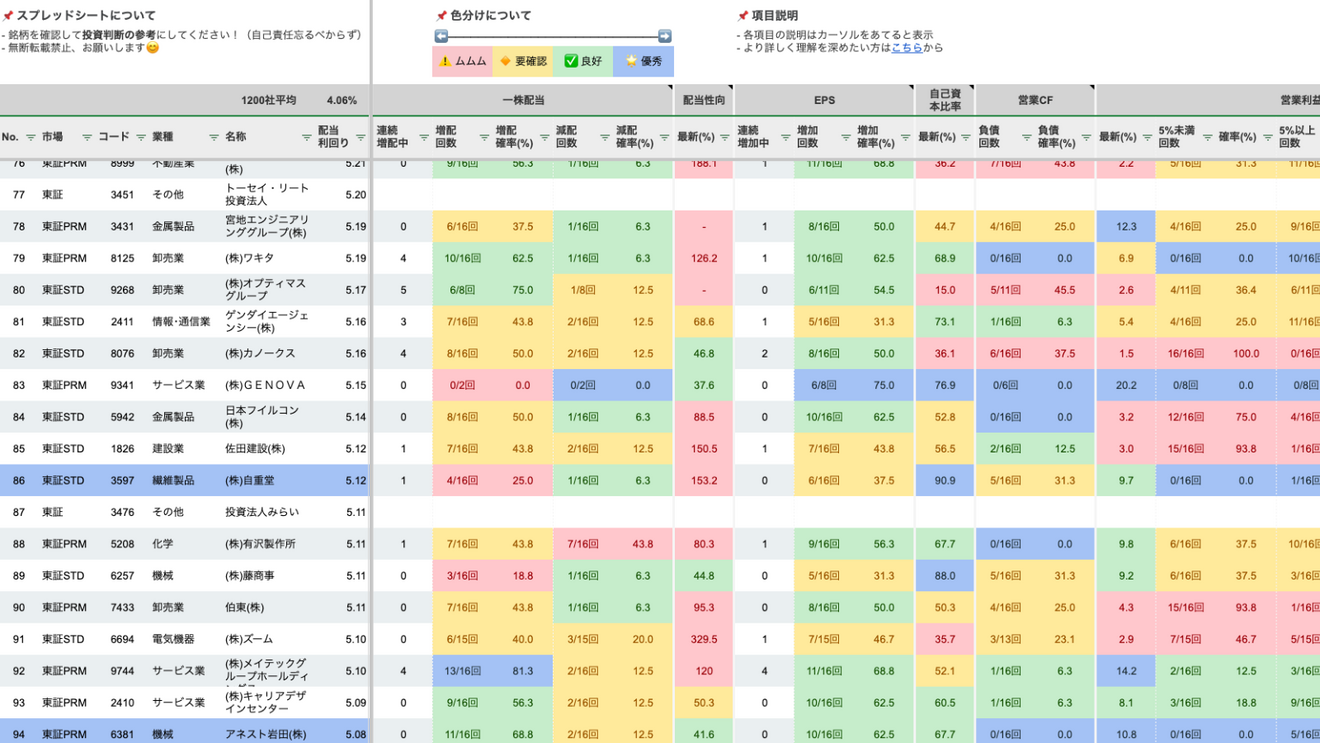Click the left arrow of the color legend
Screen dimensions: 1320x743
441,36
